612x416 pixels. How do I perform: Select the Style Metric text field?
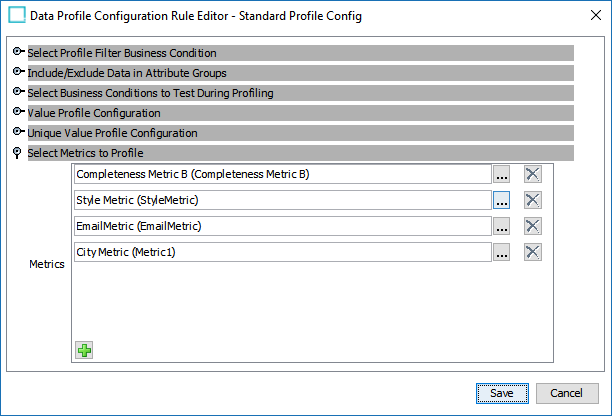coord(283,200)
